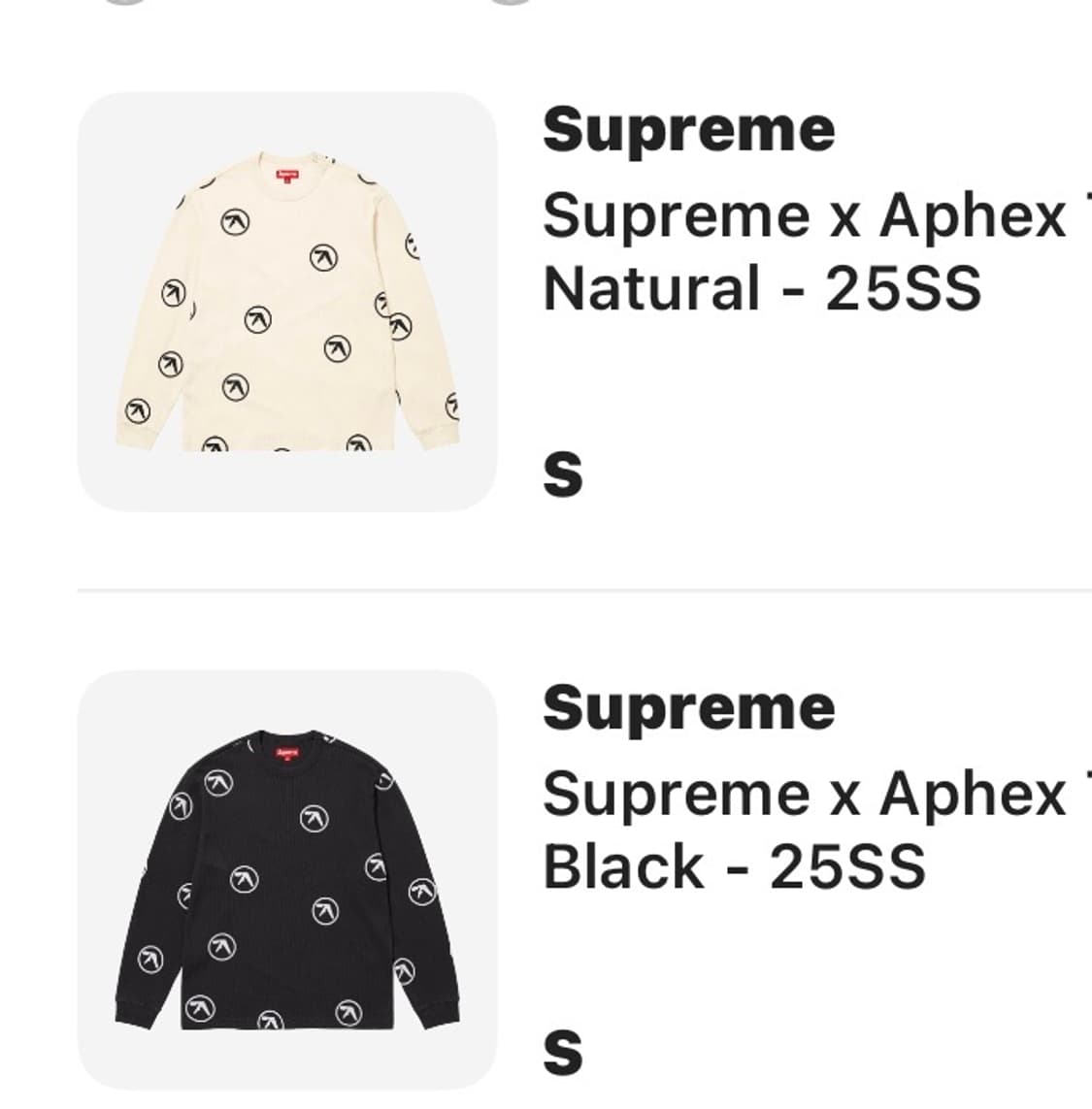Click the hem of the black shirt
Image resolution: width=1092 pixels, height=1109 pixels.
coord(287,1022)
